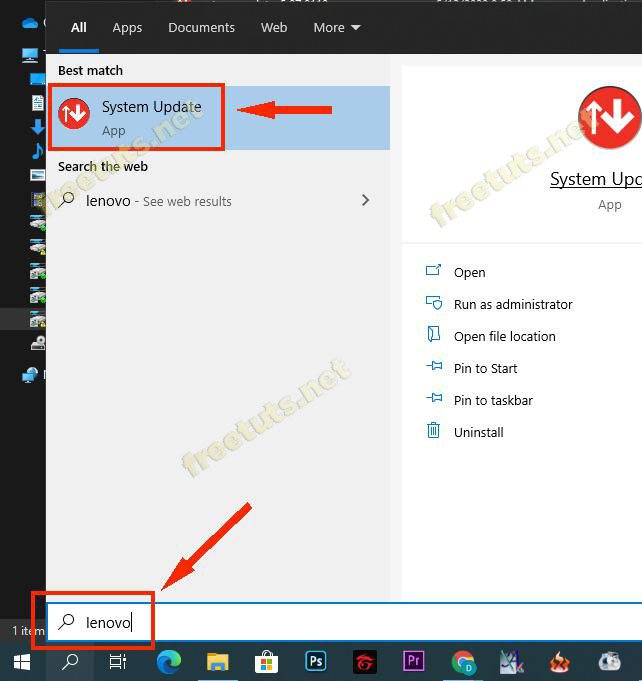The width and height of the screenshot is (642, 681).
Task: Select Pictures icon in File Explorer sidebar
Action: tap(38, 175)
